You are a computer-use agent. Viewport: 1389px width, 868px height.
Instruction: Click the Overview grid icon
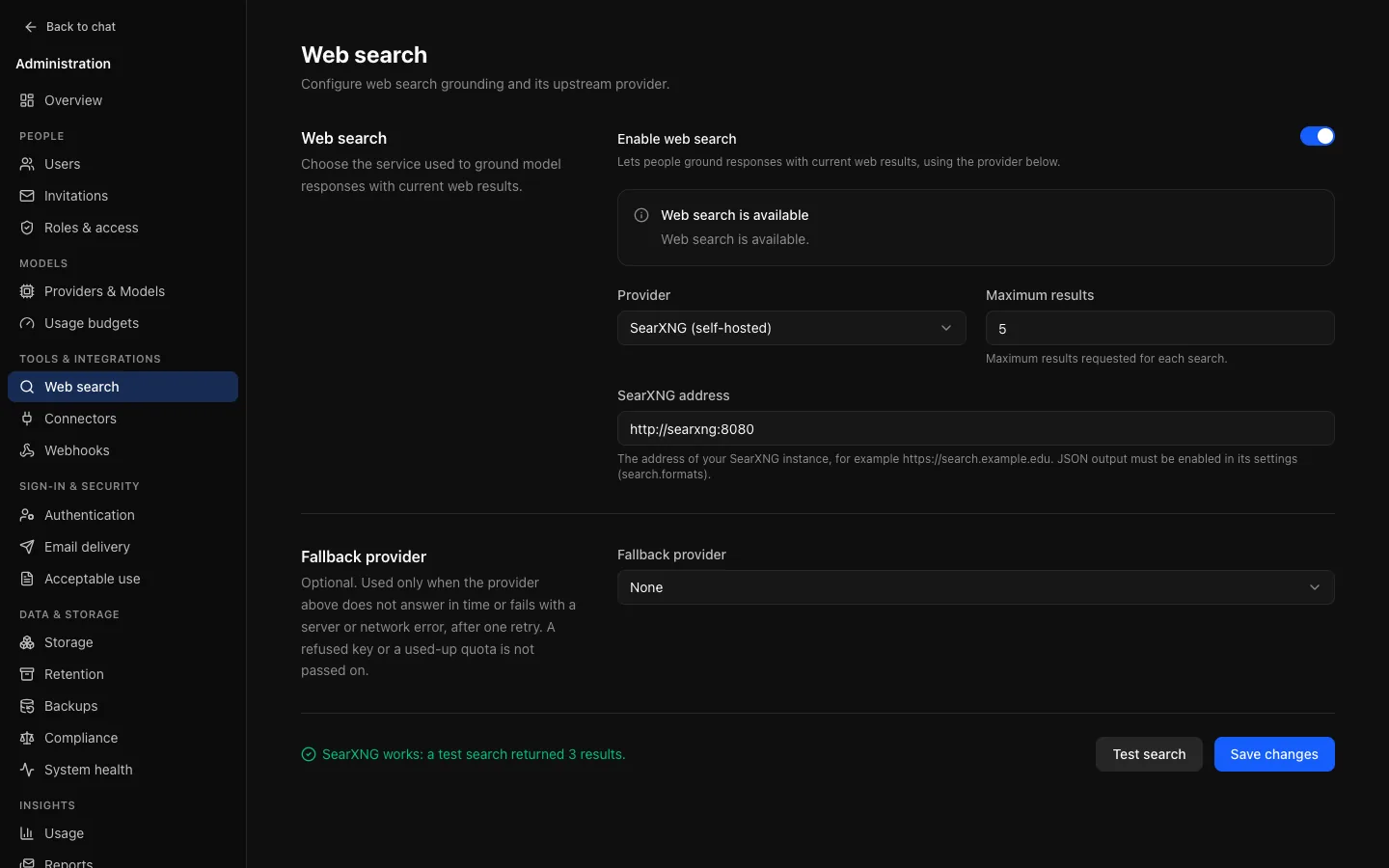coord(27,100)
